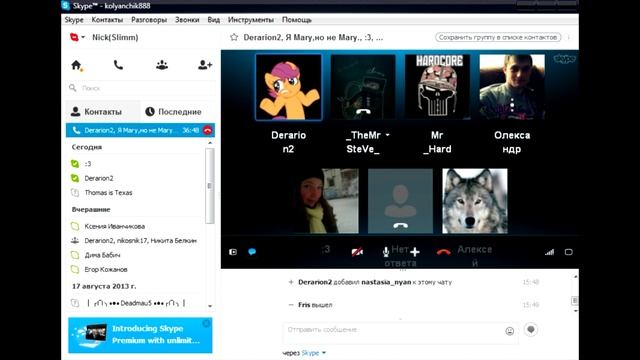
Task: Open the Deadmau5 conversation entry
Action: pyautogui.click(x=136, y=303)
